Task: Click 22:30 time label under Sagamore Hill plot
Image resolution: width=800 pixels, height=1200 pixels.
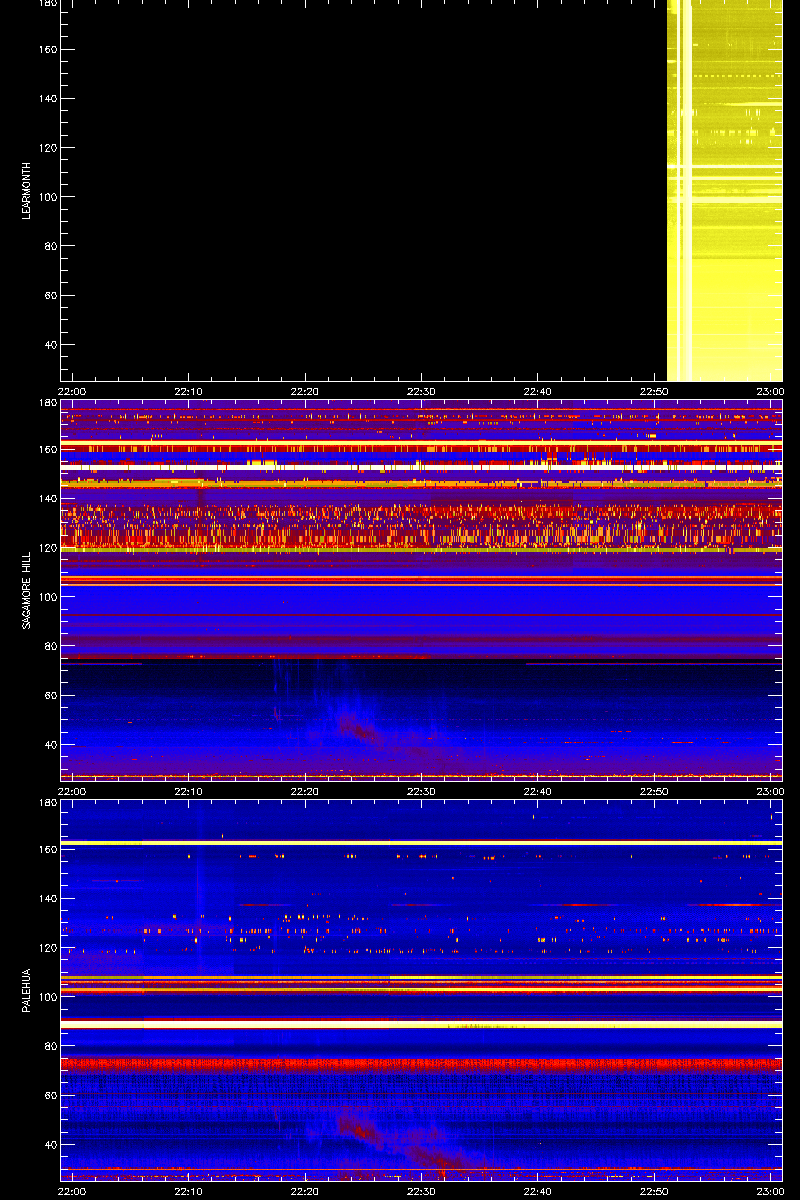Action: point(422,791)
